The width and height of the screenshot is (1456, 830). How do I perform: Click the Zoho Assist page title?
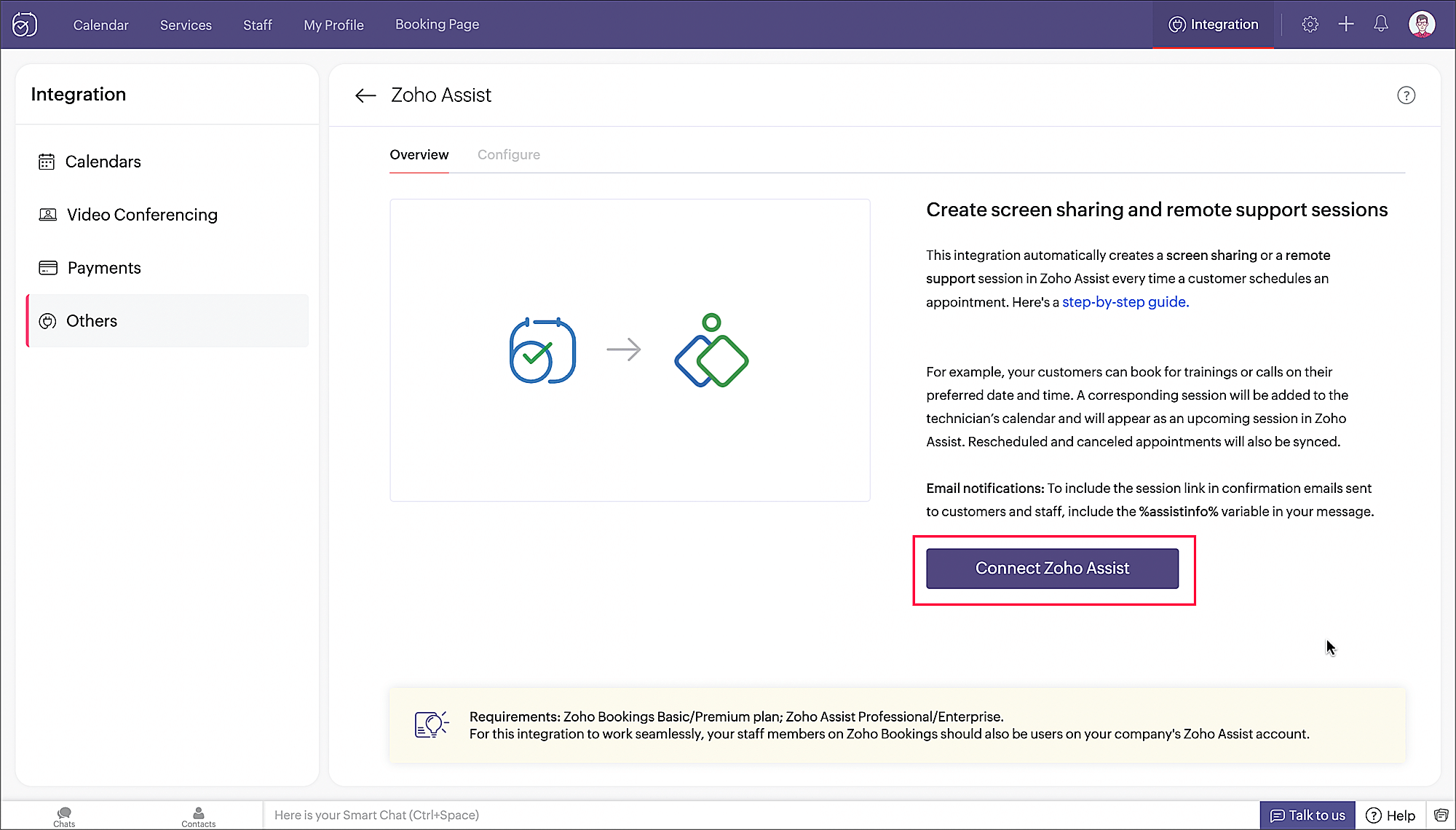[x=441, y=95]
